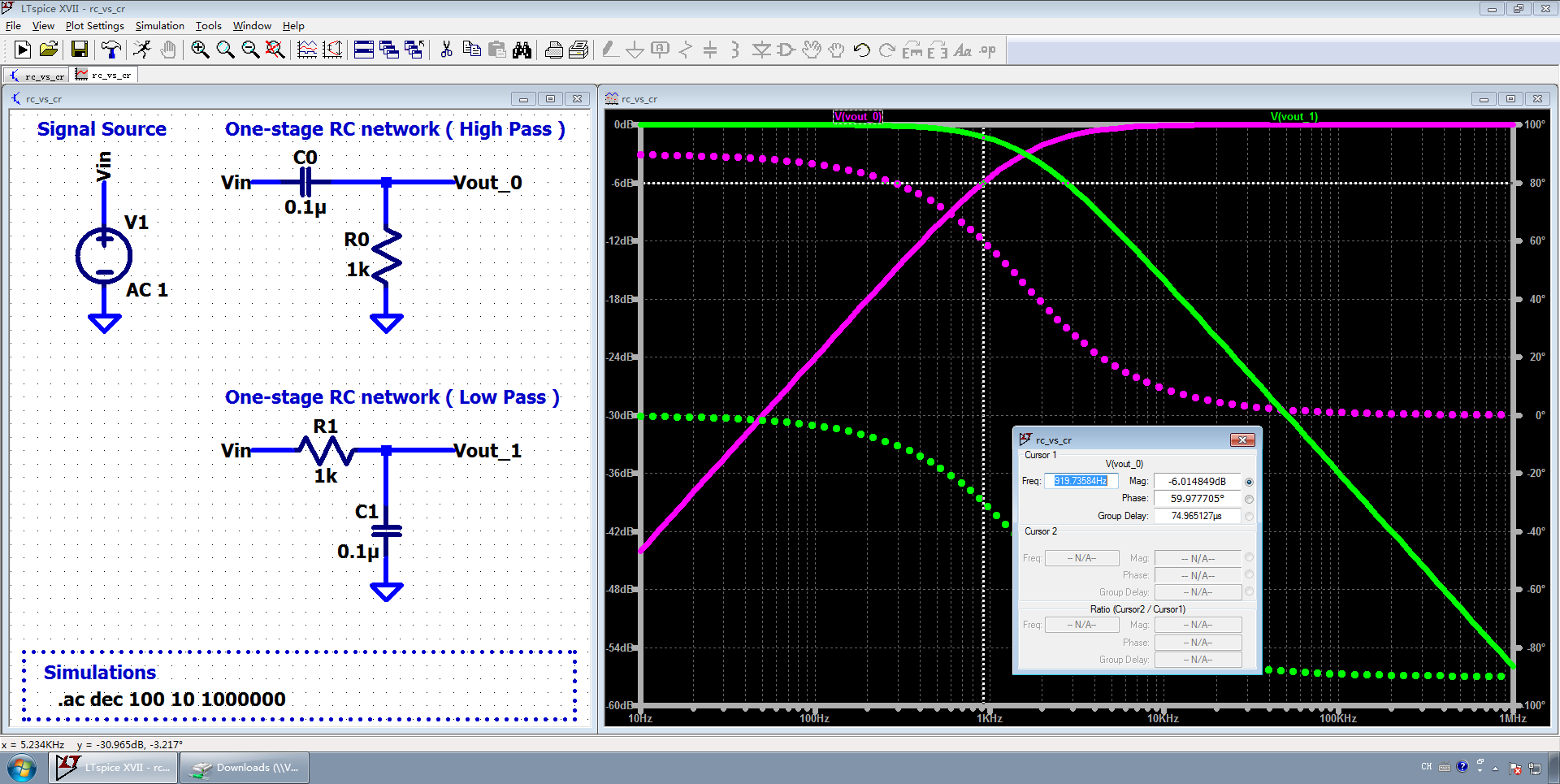Open the Simulation menu
The image size is (1560, 784).
[159, 26]
